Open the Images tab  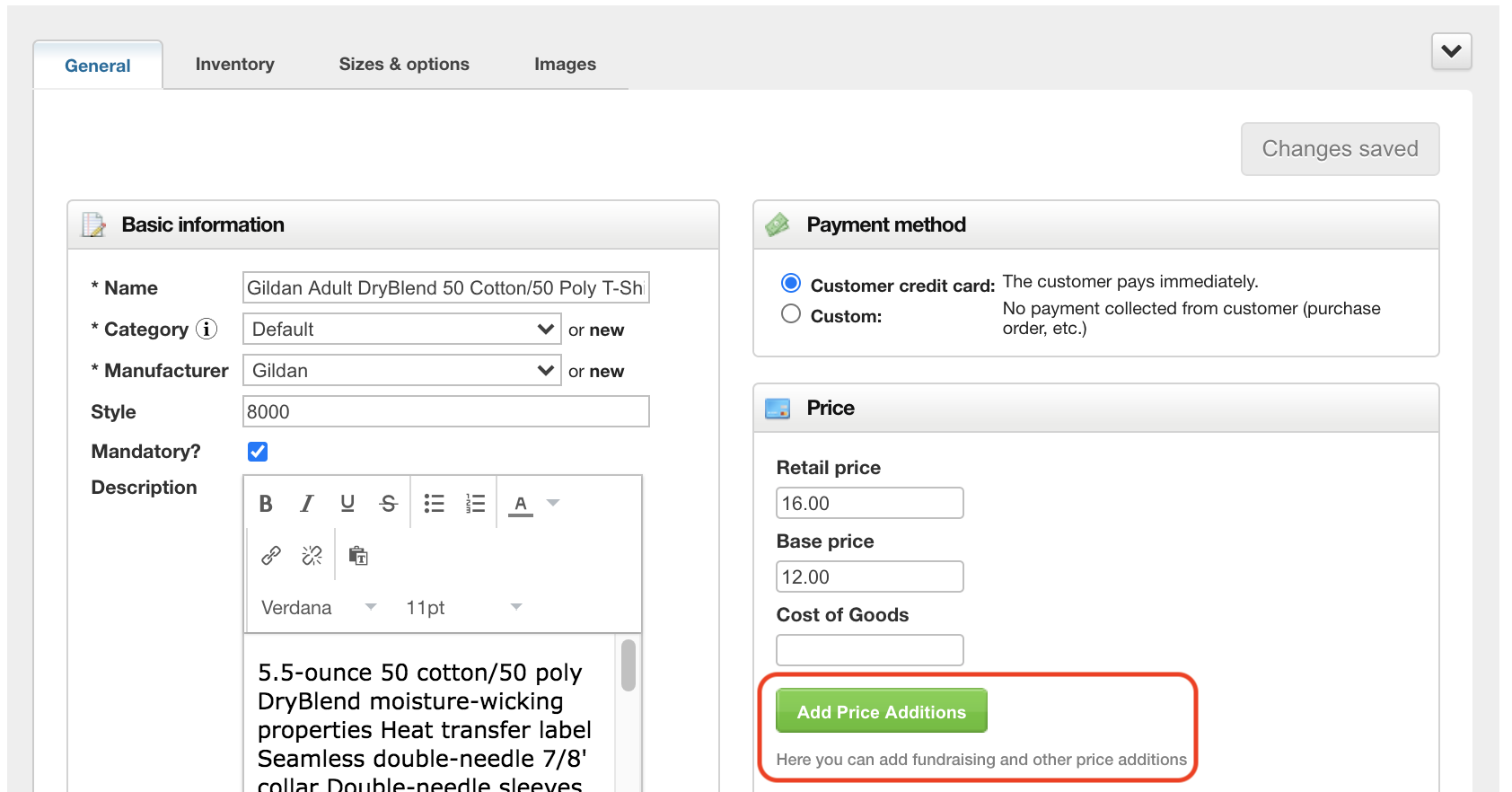click(565, 64)
